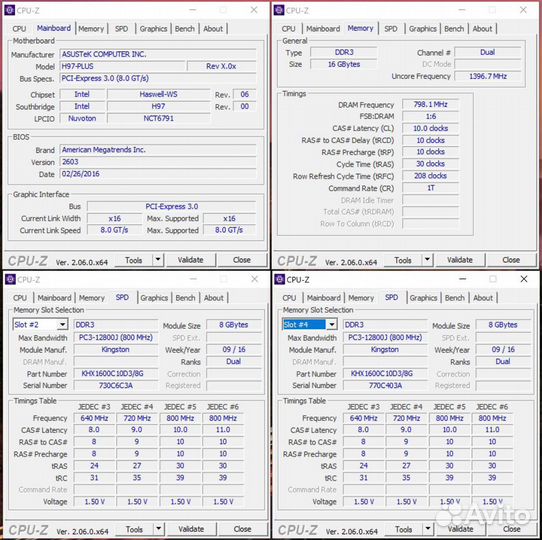
Task: Expand the Slot #4 memory slot selector
Action: click(x=331, y=324)
